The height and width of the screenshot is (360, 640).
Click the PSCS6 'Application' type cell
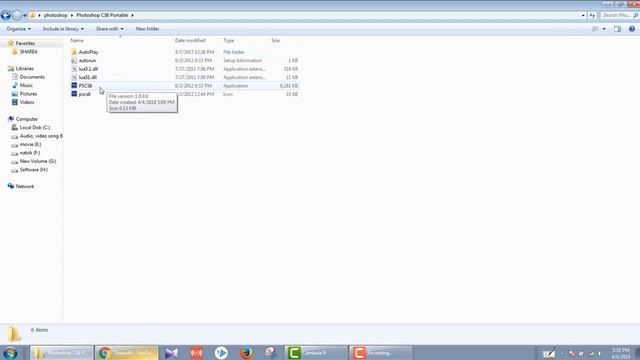click(x=236, y=86)
